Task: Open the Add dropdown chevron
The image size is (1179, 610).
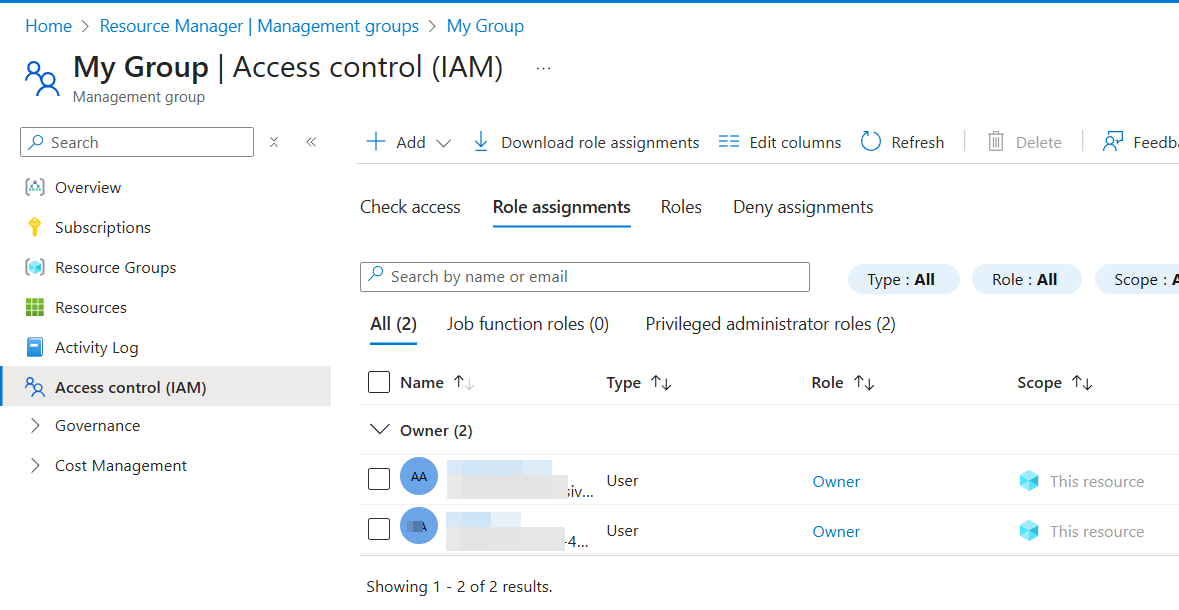Action: (x=444, y=143)
